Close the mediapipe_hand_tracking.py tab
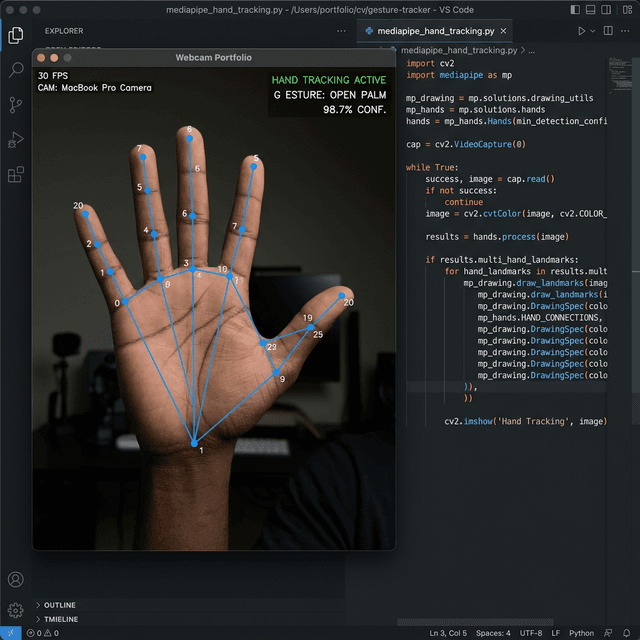 pos(503,31)
